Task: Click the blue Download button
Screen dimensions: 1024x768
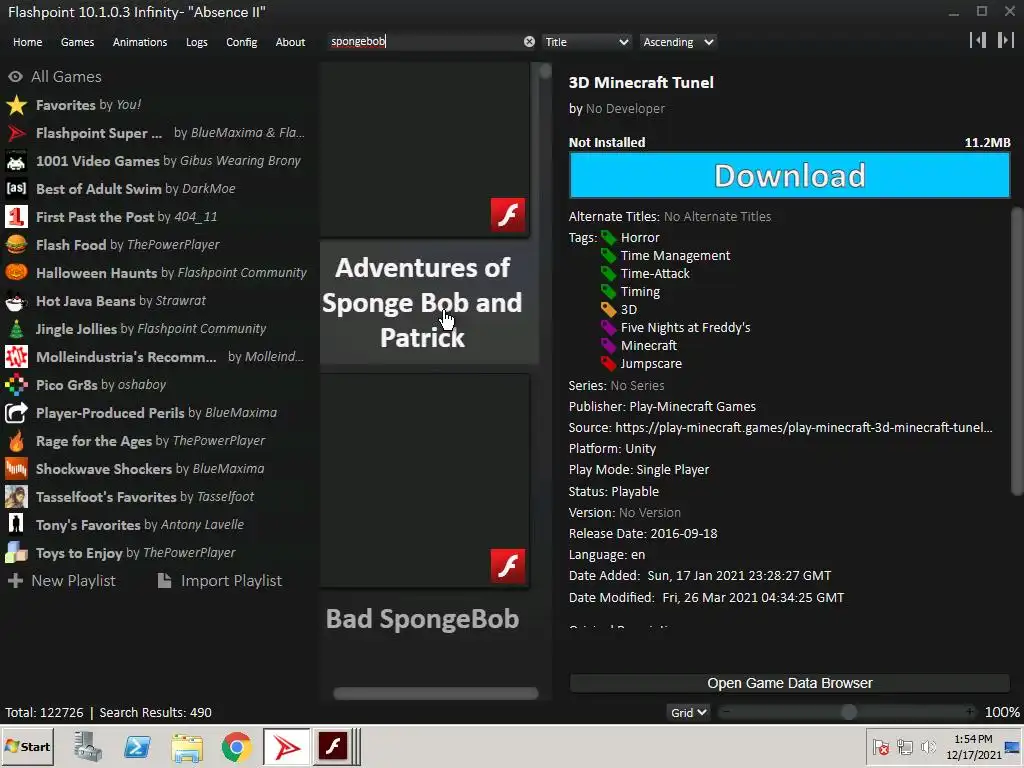Action: pos(790,175)
